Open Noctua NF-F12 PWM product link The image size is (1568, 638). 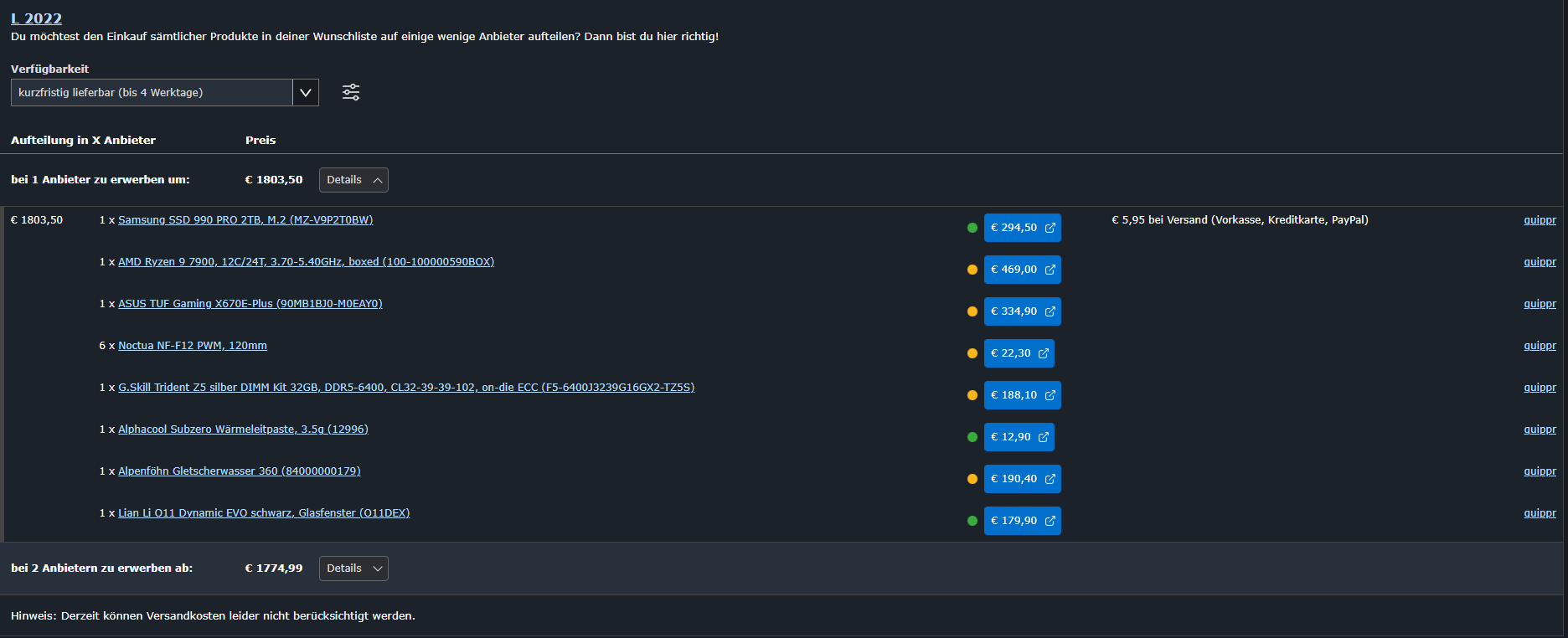(193, 346)
